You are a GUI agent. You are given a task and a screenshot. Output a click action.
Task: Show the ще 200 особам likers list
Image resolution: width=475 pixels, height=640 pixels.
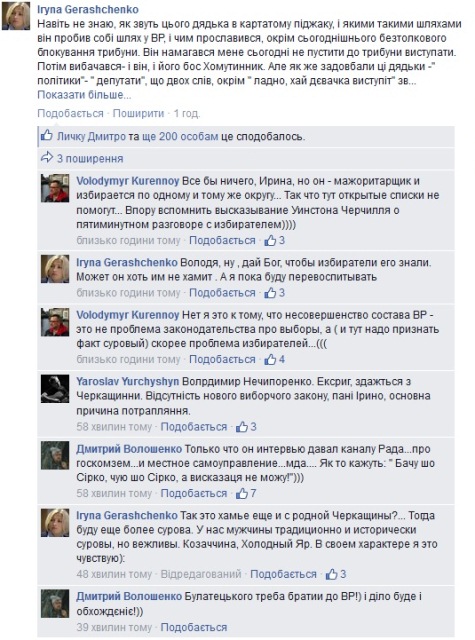point(180,136)
